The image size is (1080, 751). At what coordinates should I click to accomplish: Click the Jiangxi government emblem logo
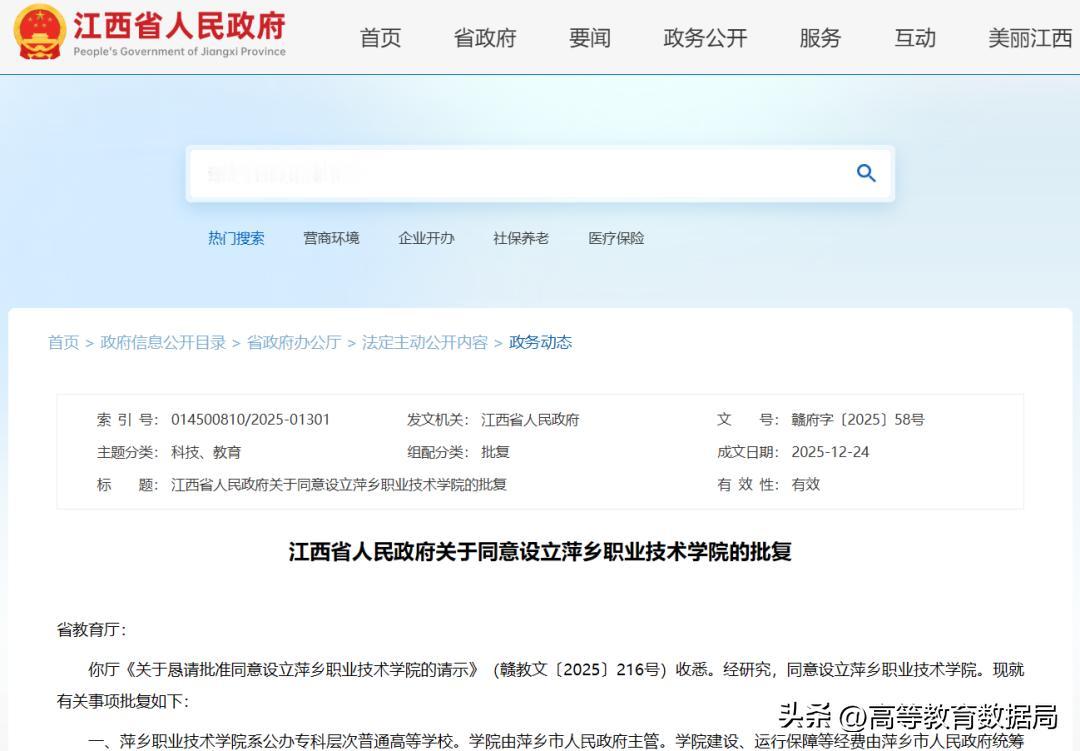coord(40,35)
